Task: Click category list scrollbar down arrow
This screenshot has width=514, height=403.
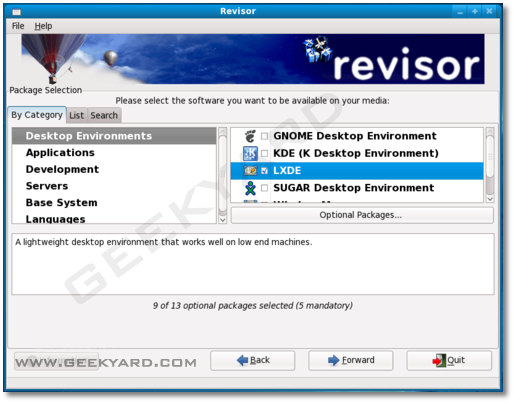Action: [x=222, y=220]
